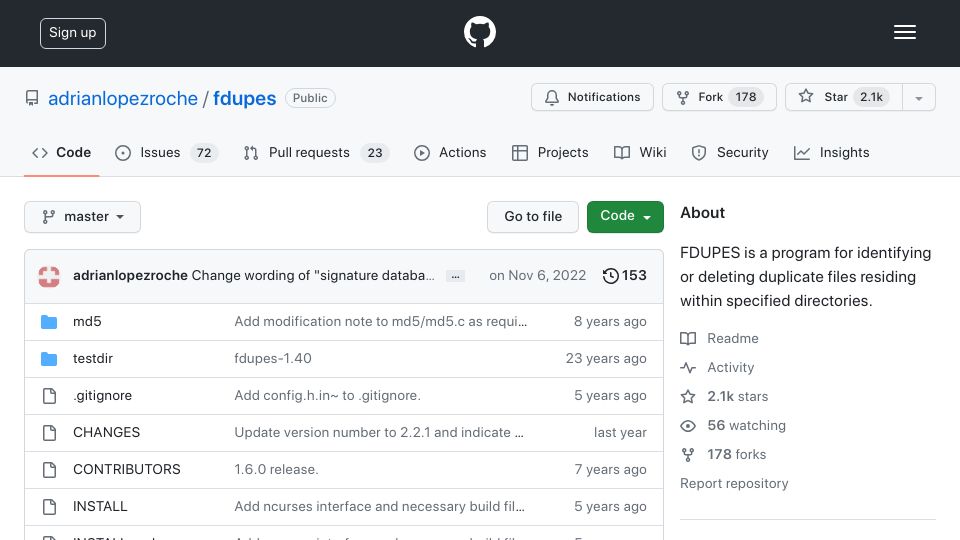This screenshot has width=960, height=540.
Task: Click the star icon beside 2.1k stars
Action: point(688,396)
